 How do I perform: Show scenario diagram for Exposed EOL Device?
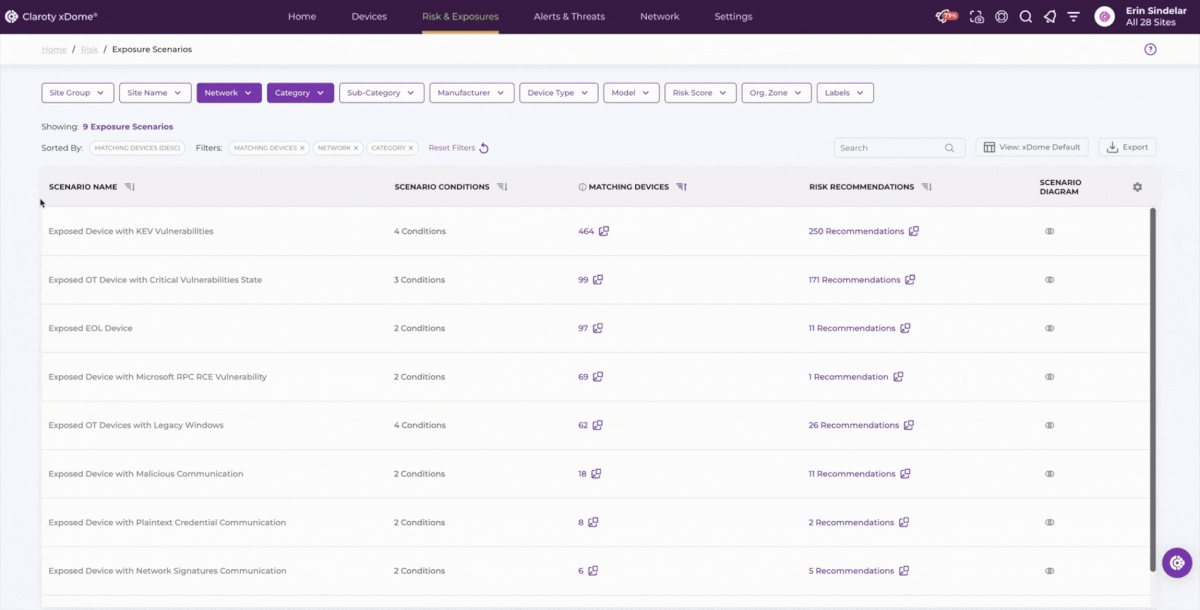[x=1049, y=329]
